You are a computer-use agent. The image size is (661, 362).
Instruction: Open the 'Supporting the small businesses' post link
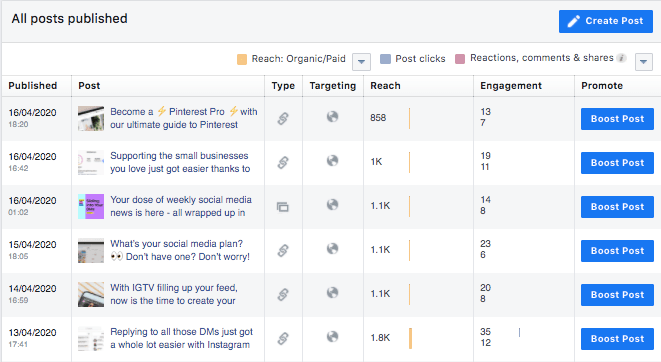(180, 162)
